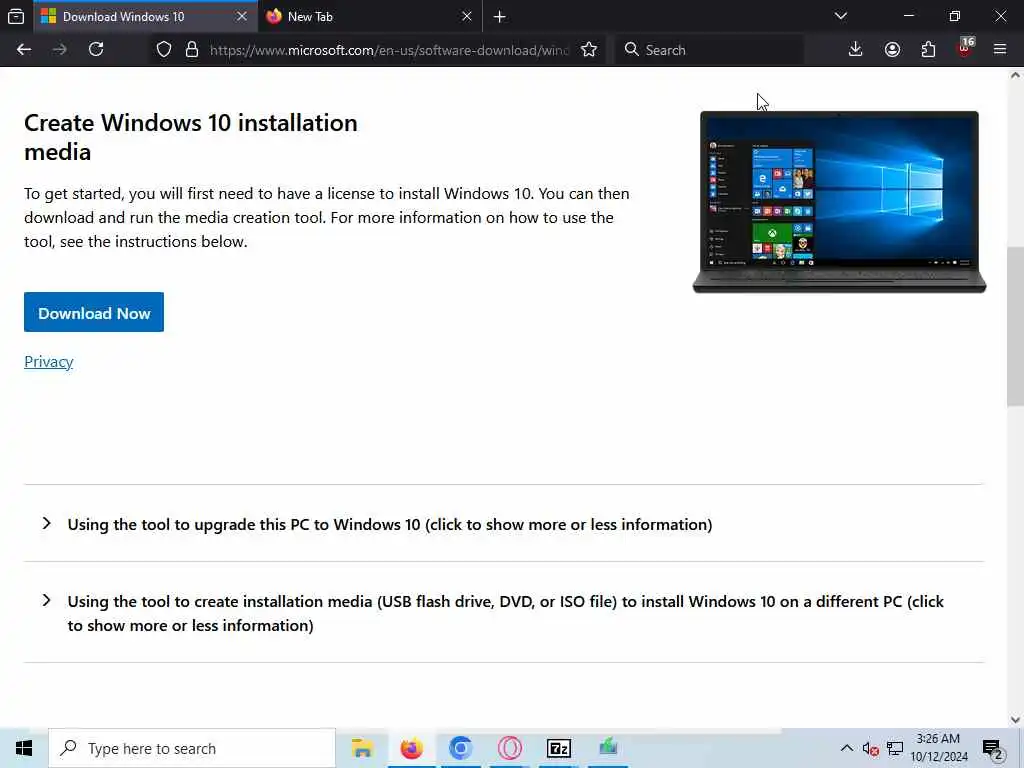The image size is (1024, 768).
Task: Close the New Tab tab
Action: (467, 16)
